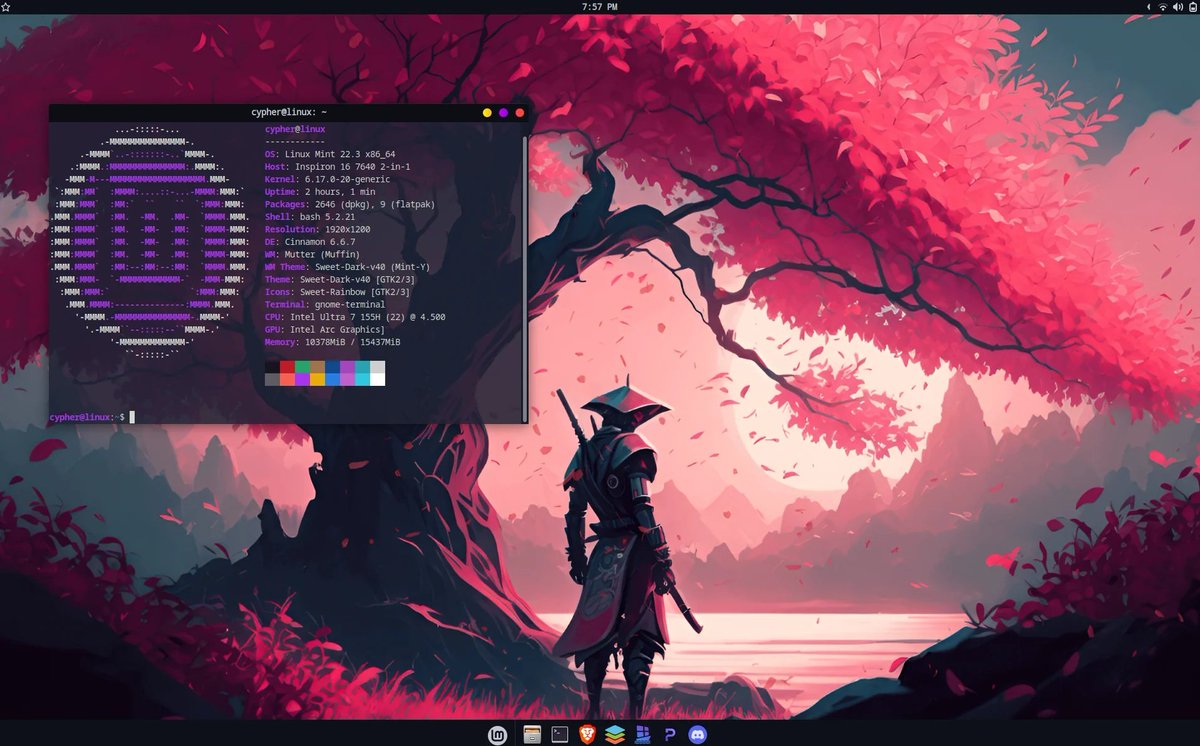Click the white swatch in bottom color row
The height and width of the screenshot is (746, 1200).
[x=377, y=379]
